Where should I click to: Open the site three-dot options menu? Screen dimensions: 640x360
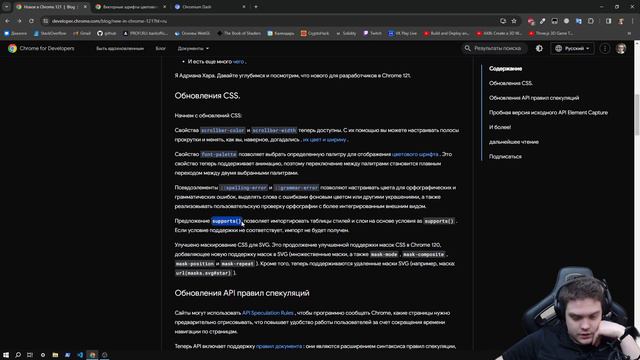point(604,48)
